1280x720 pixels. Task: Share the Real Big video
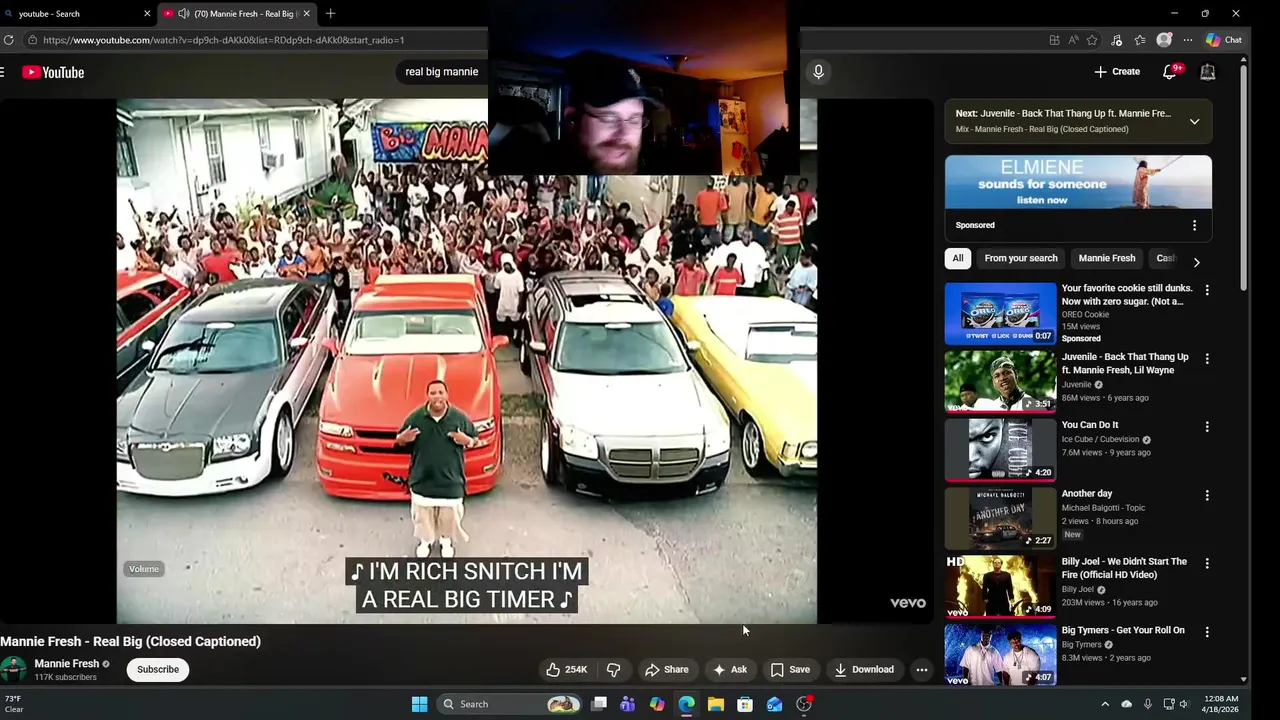[x=667, y=669]
